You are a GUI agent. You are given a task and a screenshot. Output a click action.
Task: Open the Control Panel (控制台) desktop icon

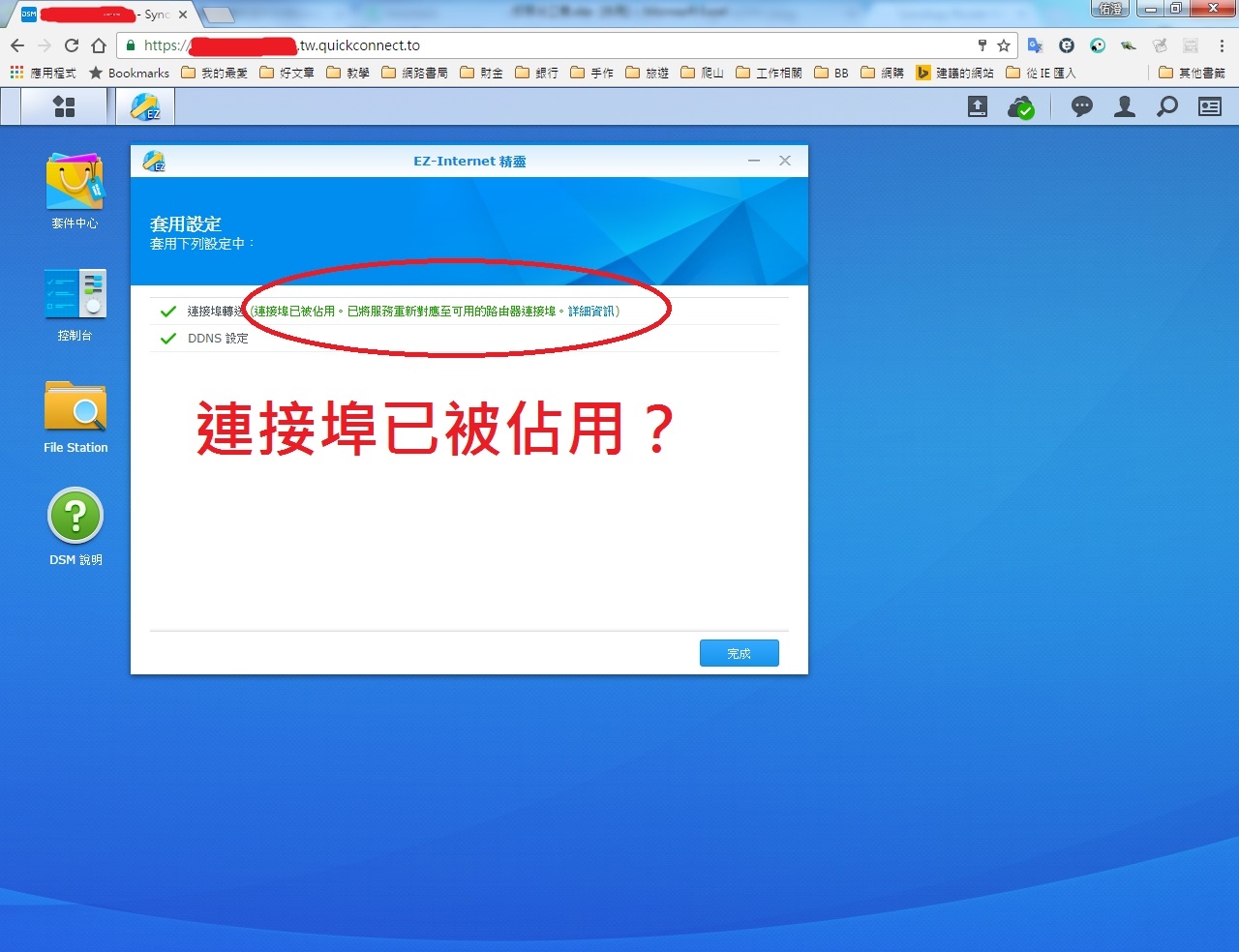coord(75,305)
